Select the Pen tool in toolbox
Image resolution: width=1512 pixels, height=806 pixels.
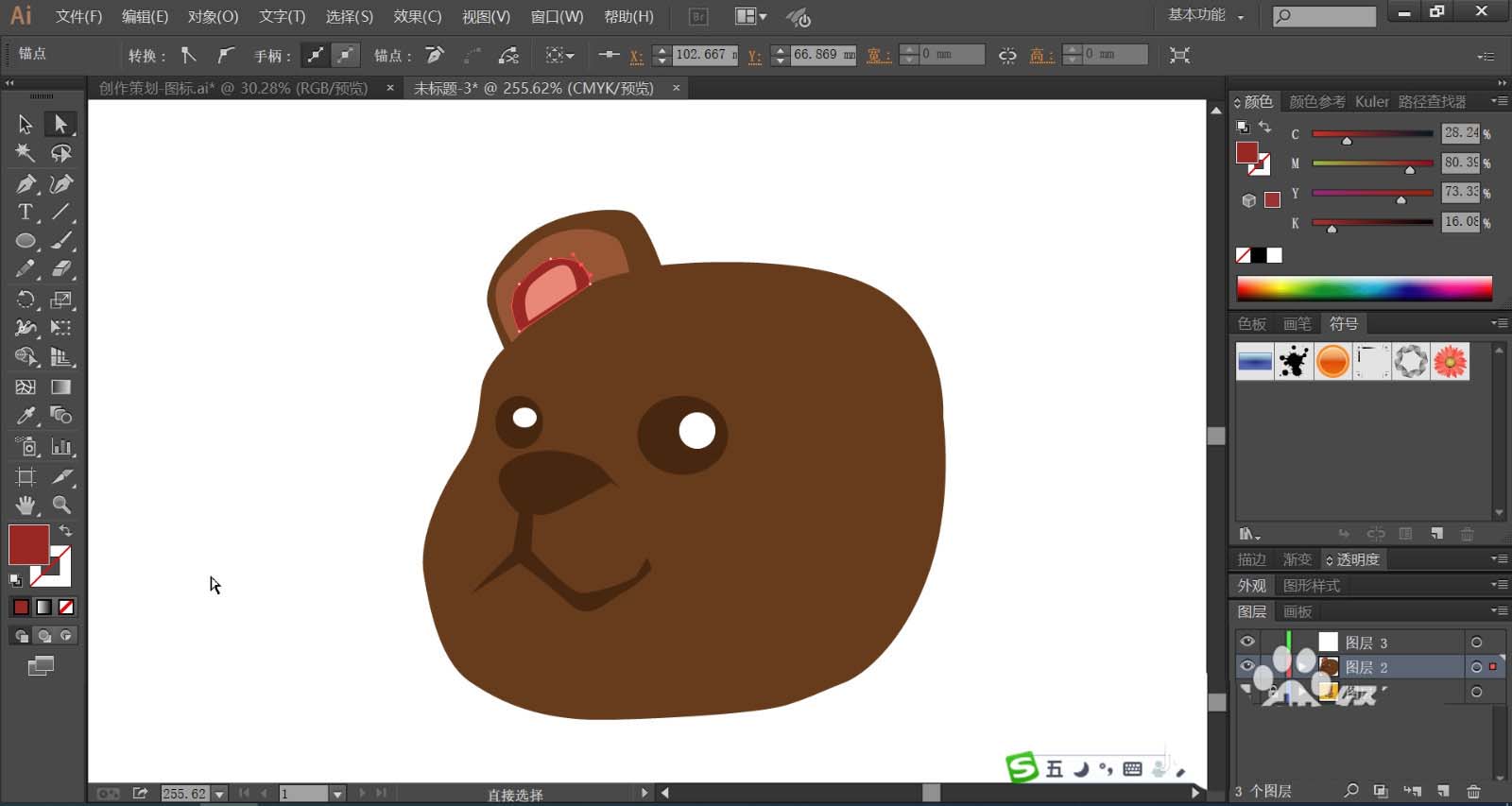[x=26, y=183]
